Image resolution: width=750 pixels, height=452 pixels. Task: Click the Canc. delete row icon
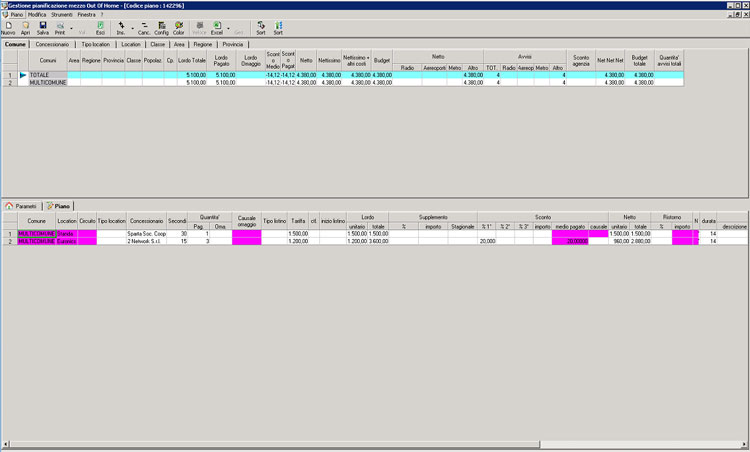click(x=144, y=27)
